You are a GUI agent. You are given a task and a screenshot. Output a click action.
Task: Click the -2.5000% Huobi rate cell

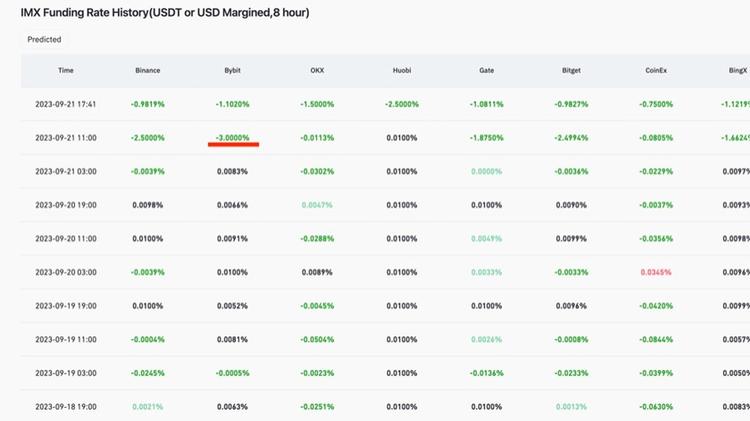pos(402,104)
